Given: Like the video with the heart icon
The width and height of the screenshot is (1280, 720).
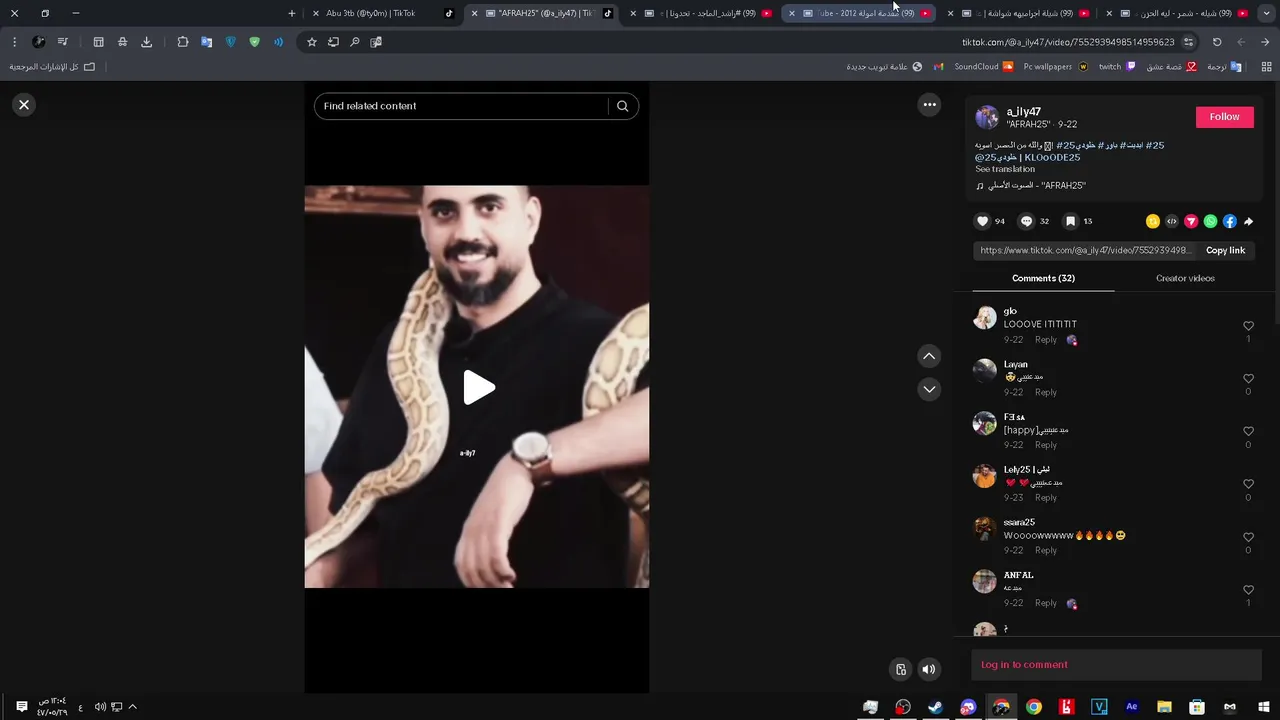Looking at the screenshot, I should tap(983, 221).
